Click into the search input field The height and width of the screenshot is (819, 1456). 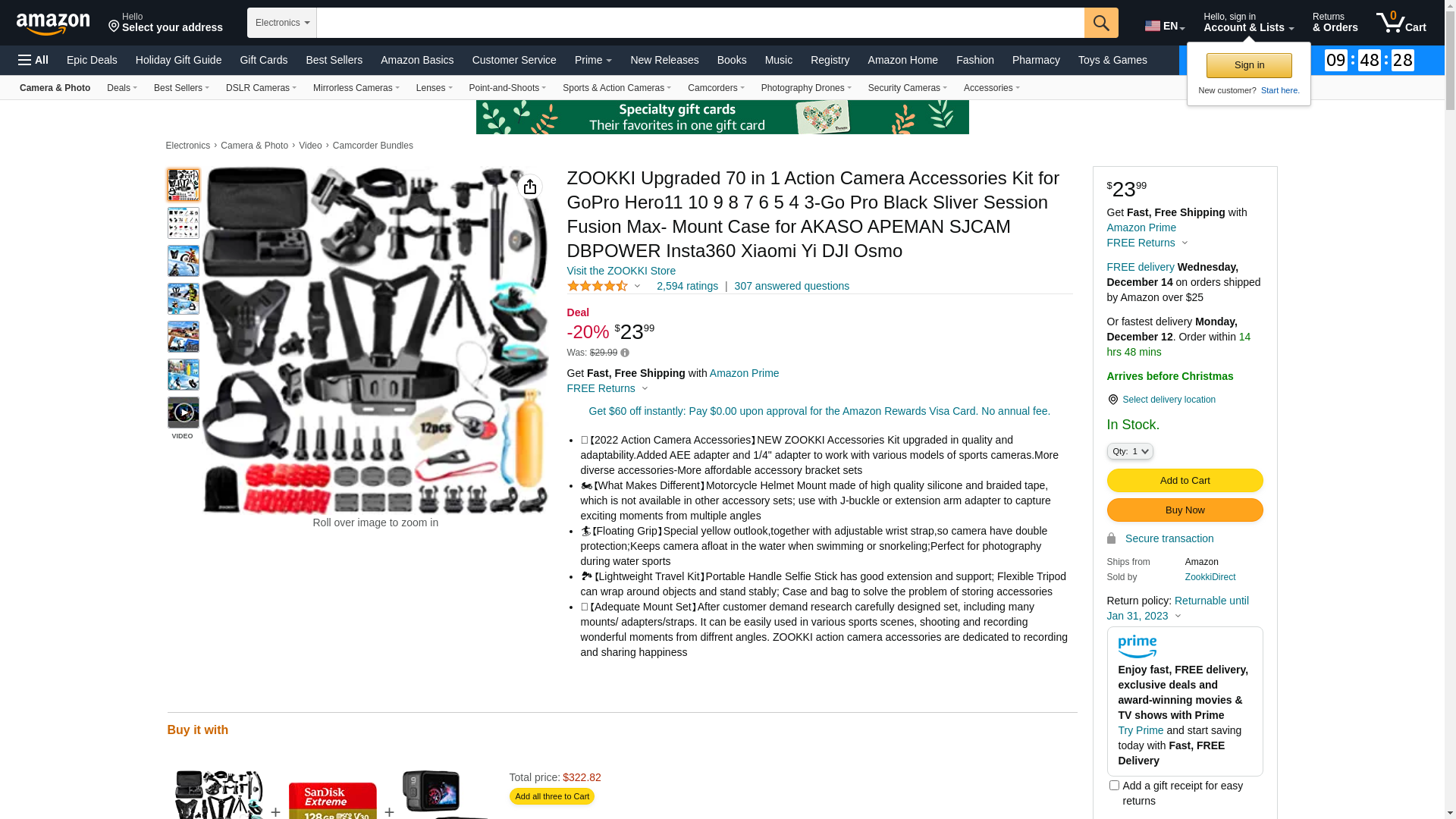tap(700, 23)
